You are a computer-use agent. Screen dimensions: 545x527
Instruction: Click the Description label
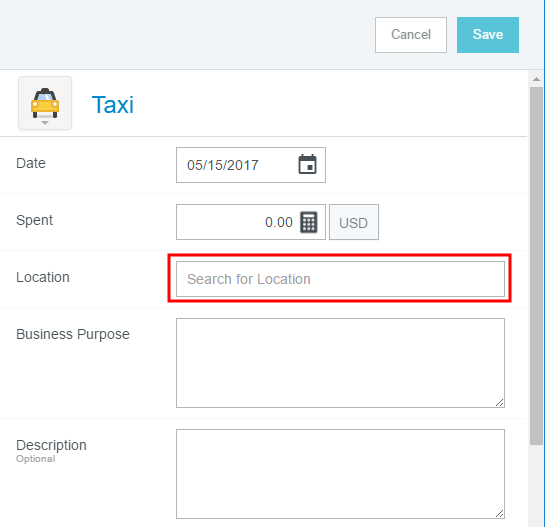(x=51, y=445)
